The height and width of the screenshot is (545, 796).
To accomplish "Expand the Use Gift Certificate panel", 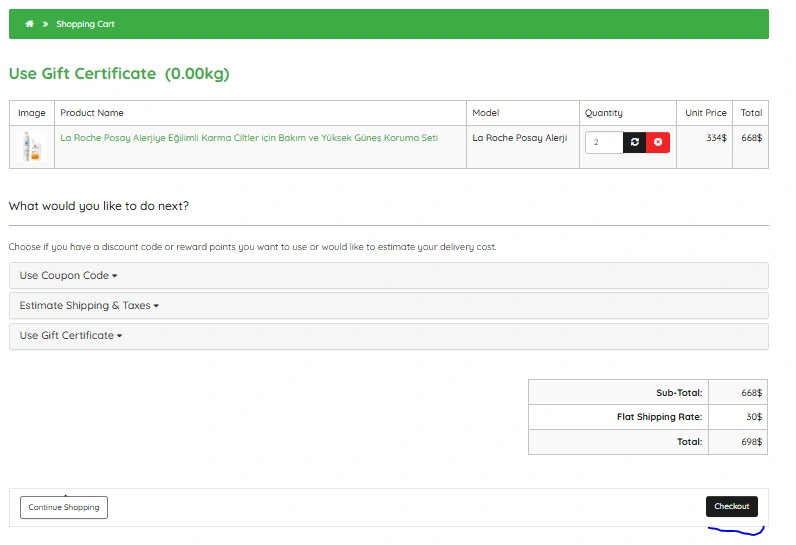I will click(70, 336).
